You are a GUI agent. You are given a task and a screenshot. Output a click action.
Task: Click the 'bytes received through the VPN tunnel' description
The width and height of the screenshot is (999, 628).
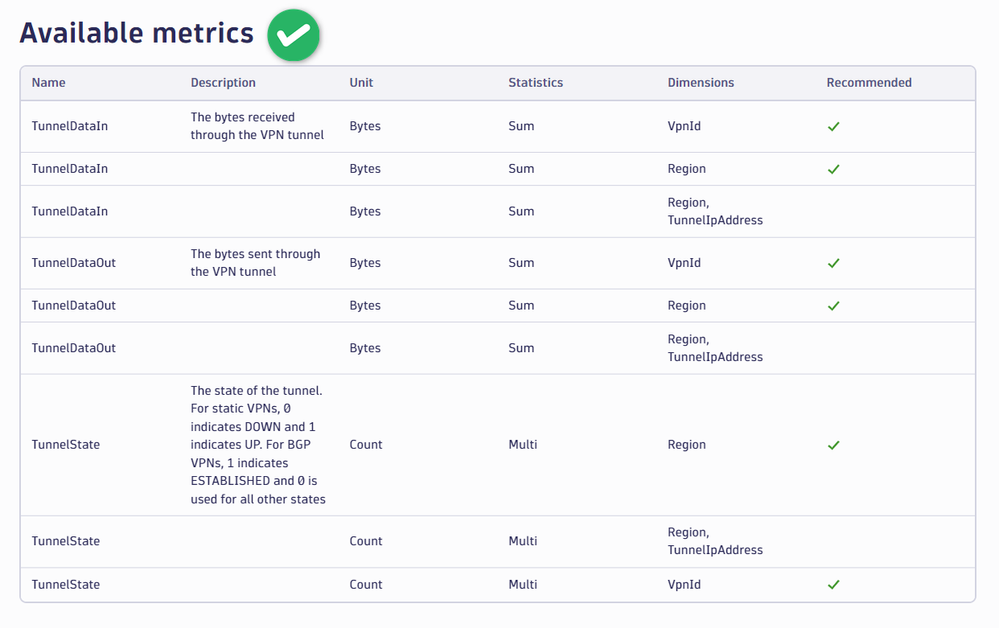(257, 126)
